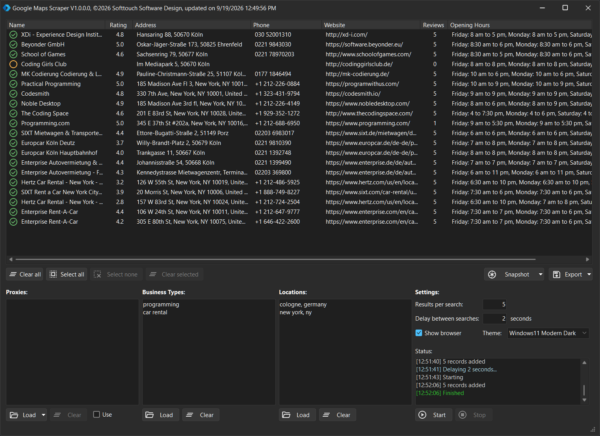Click the Stop button

point(473,415)
